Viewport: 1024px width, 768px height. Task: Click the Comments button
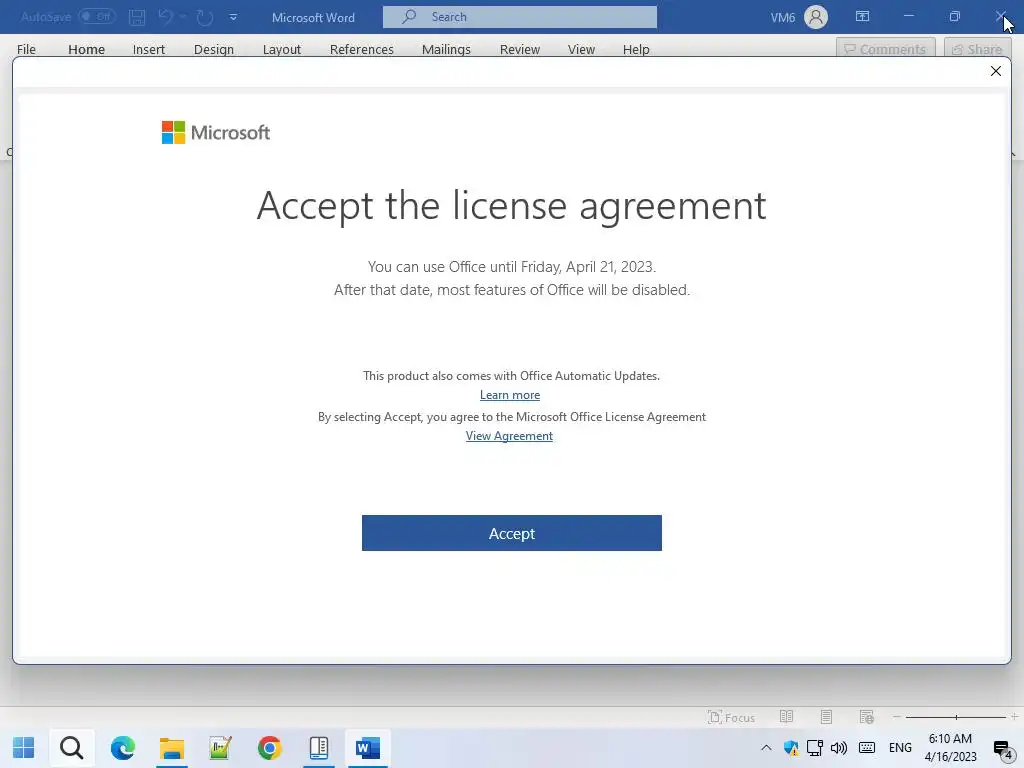click(886, 49)
